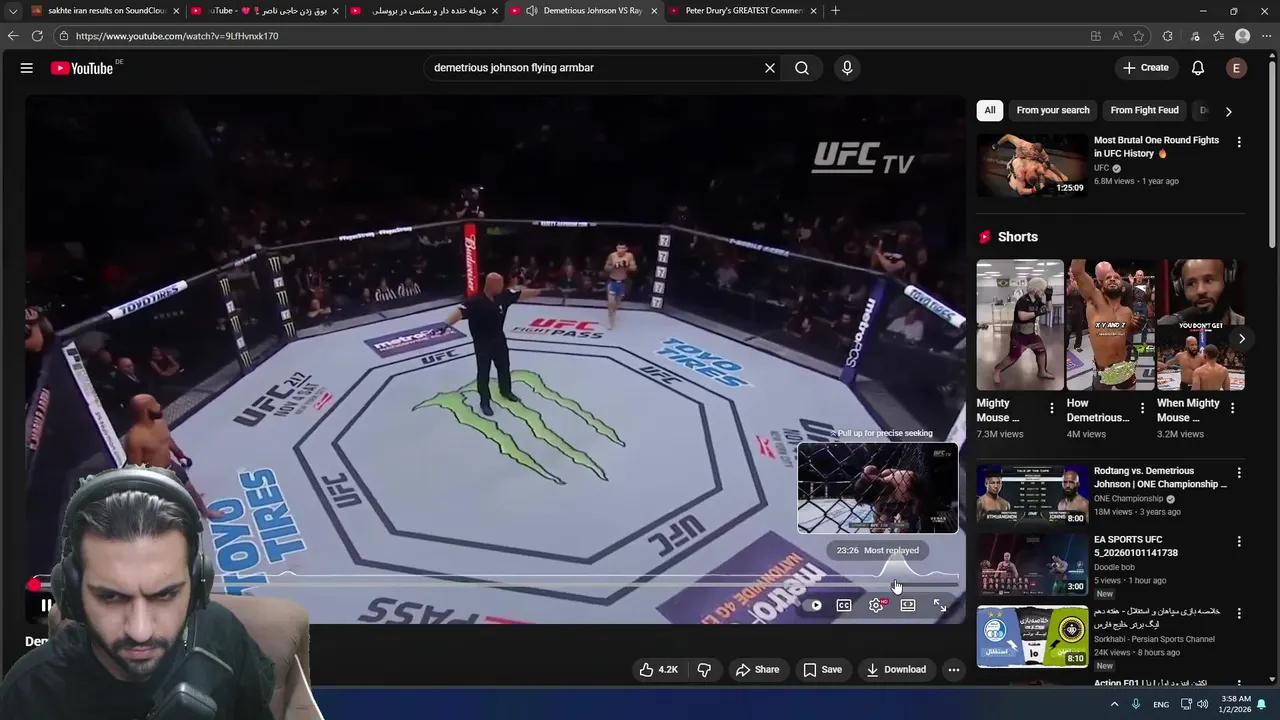Viewport: 1280px width, 720px height.
Task: Go back with the browser back arrow
Action: point(13,36)
